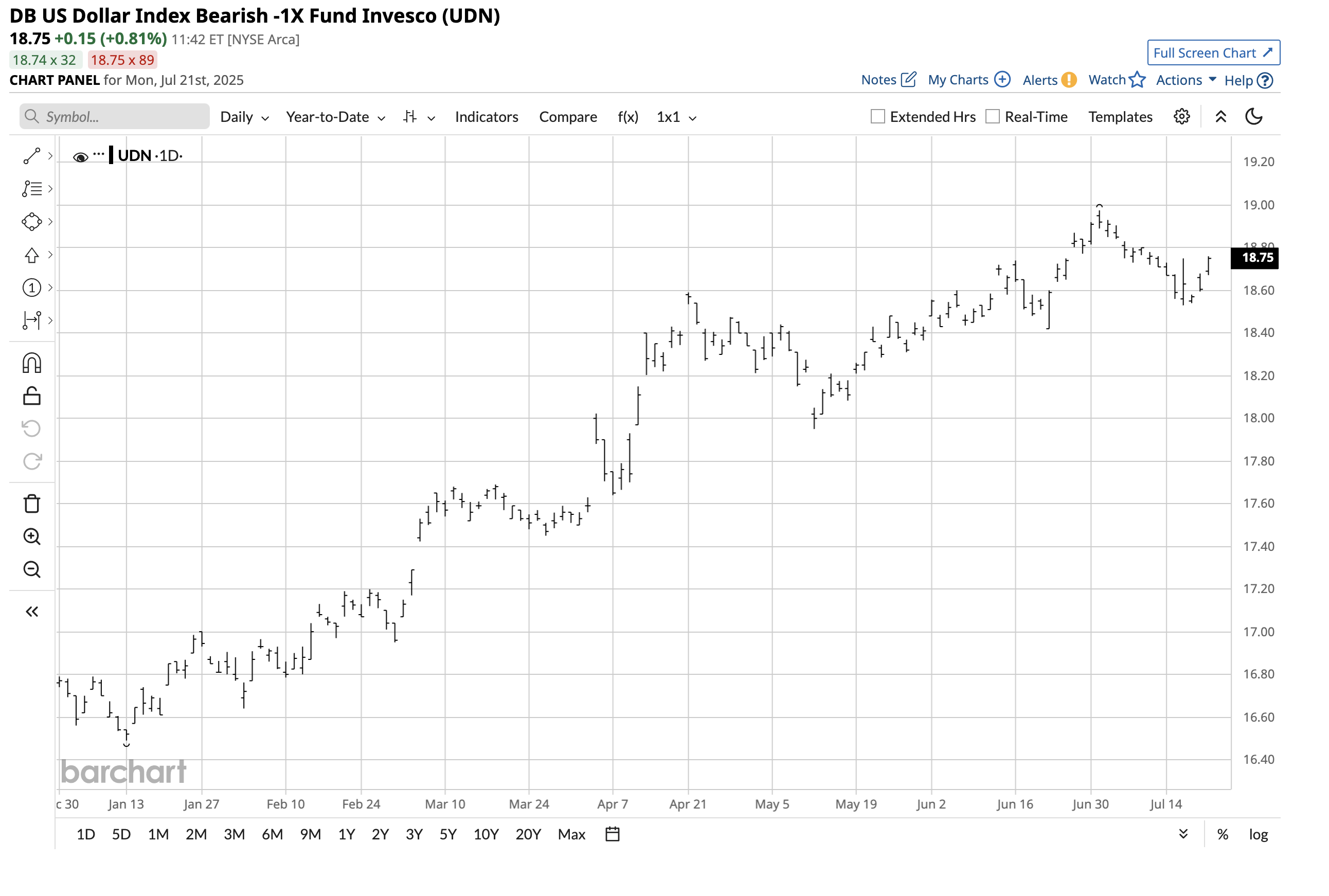Select the 6M range tab
This screenshot has height=896, width=1329.
(x=272, y=834)
